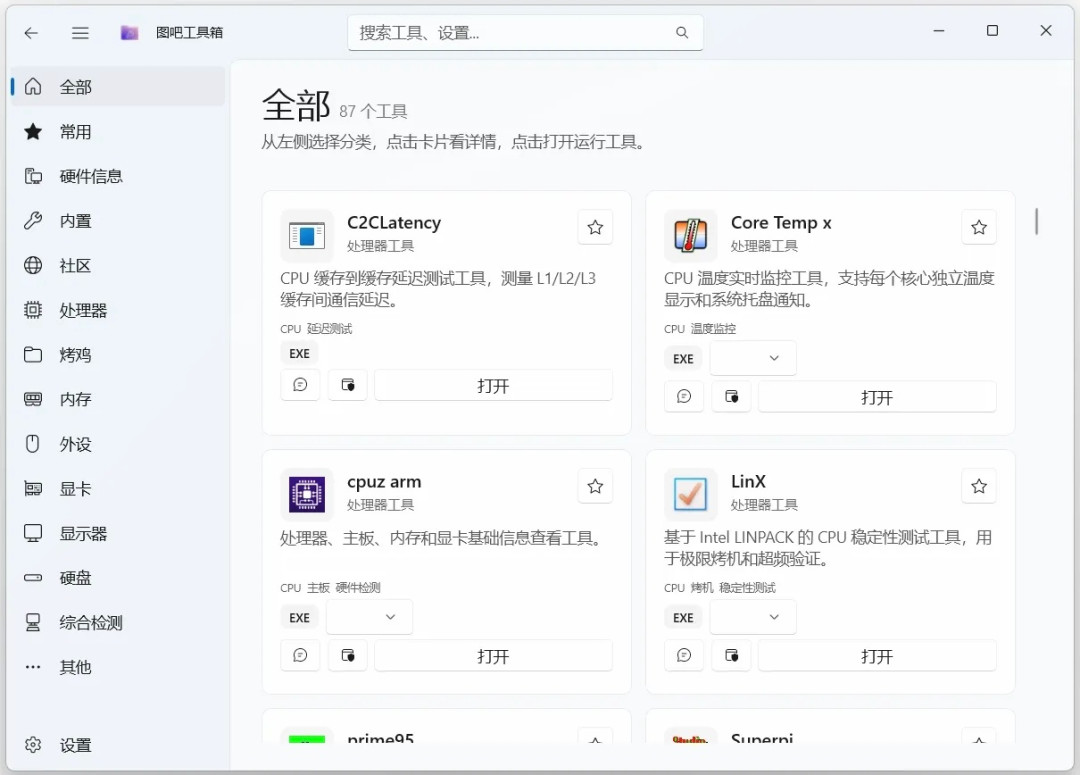Open the 综合检测 category

118,622
